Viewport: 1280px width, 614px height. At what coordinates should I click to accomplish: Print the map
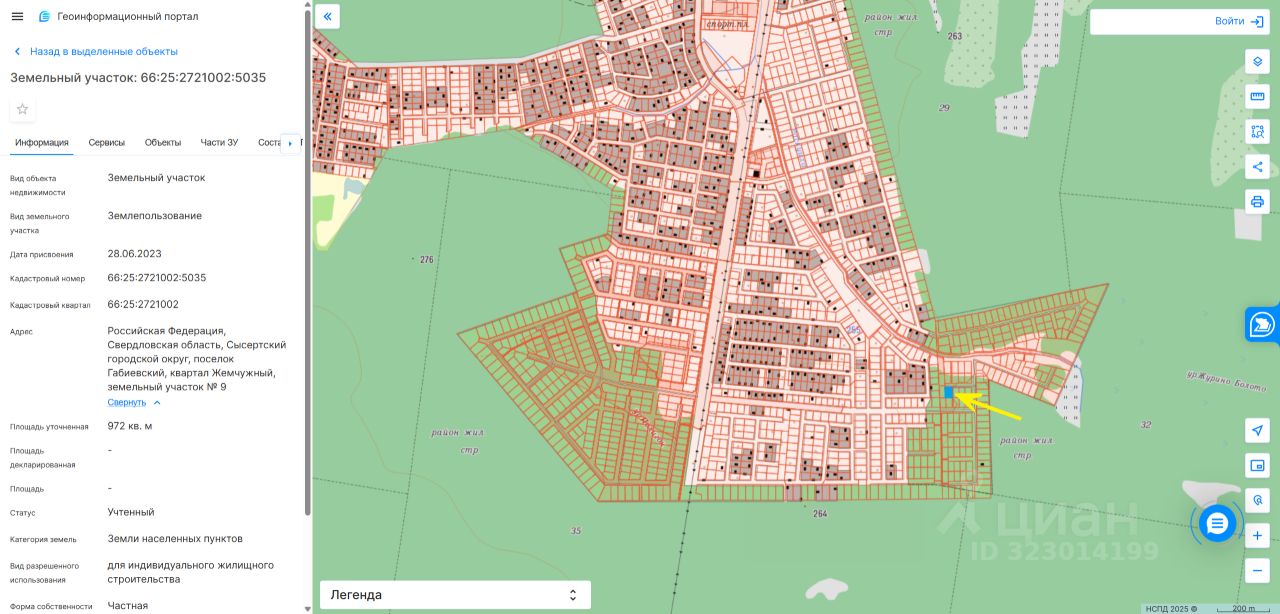click(1257, 201)
